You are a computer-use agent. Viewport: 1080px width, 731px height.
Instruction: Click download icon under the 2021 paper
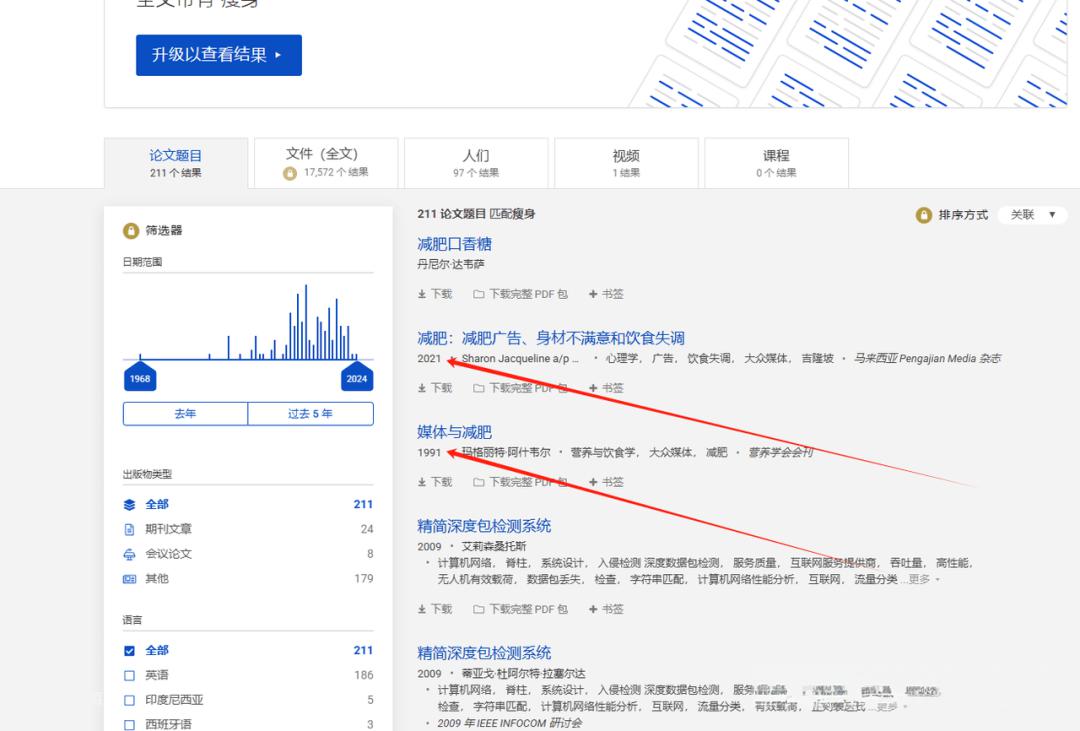point(422,389)
